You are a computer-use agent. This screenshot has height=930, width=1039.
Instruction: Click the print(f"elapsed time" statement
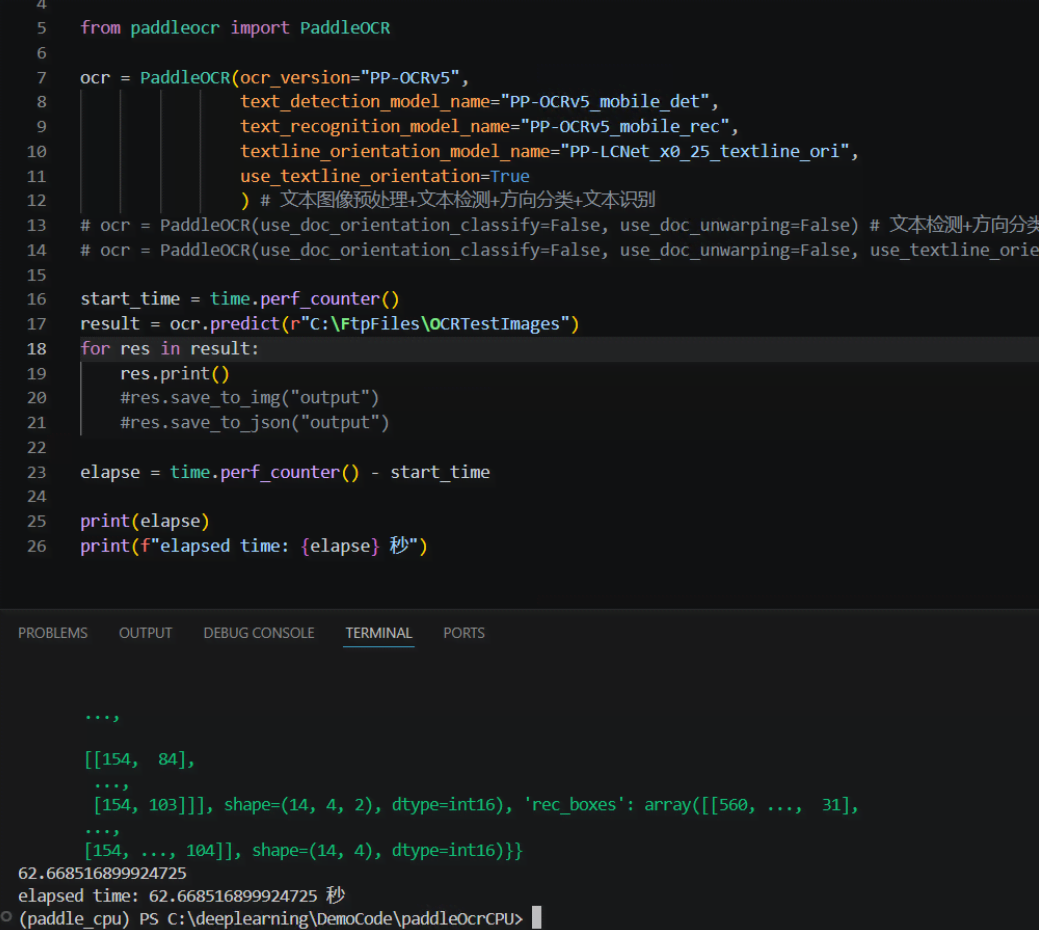pos(254,546)
